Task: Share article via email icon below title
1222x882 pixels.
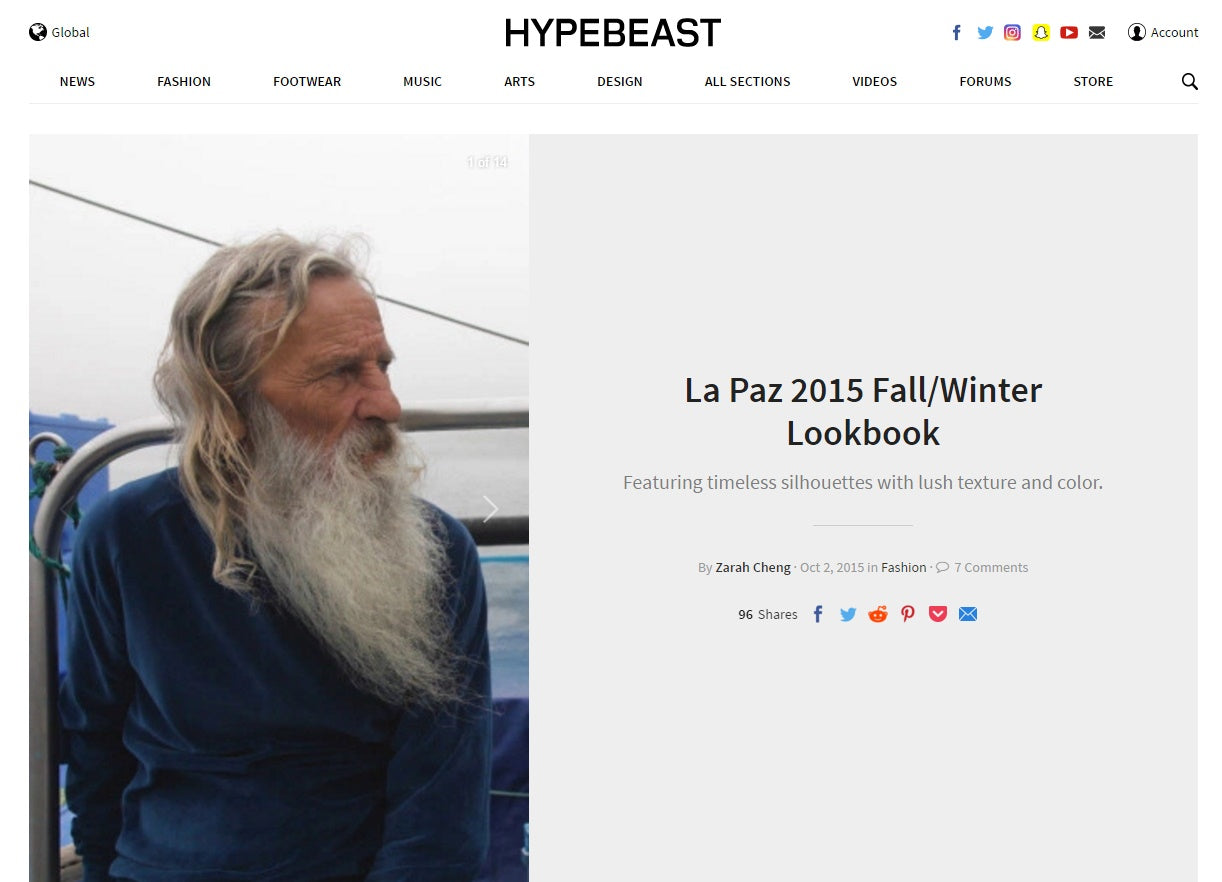Action: pyautogui.click(x=968, y=614)
